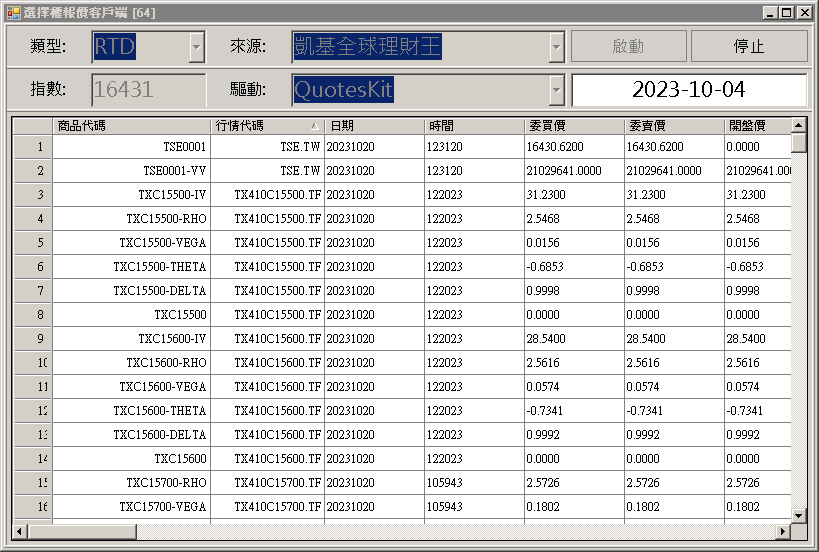Image resolution: width=819 pixels, height=552 pixels.
Task: Click cell TXC15500-IV
Action: point(131,195)
